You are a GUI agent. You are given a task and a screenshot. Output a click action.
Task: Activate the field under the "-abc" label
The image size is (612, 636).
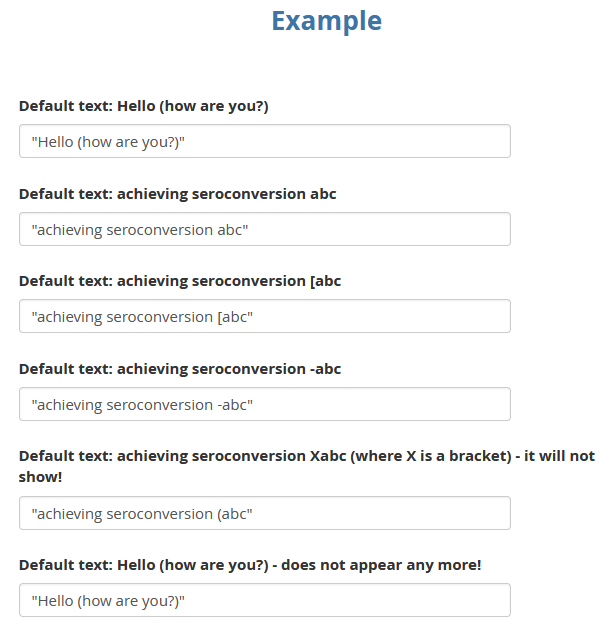[264, 404]
